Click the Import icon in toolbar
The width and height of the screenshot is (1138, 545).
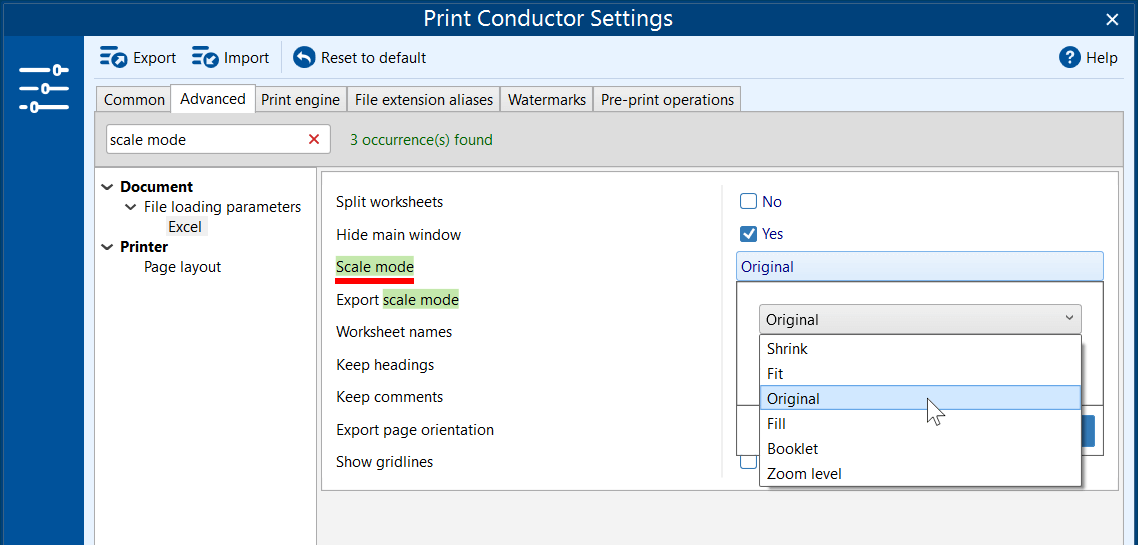[205, 58]
